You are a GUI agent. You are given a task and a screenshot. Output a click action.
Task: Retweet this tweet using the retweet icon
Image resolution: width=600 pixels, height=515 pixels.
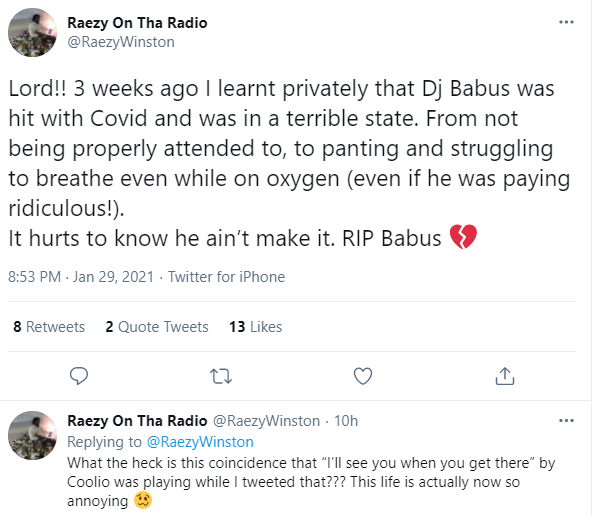pos(222,376)
